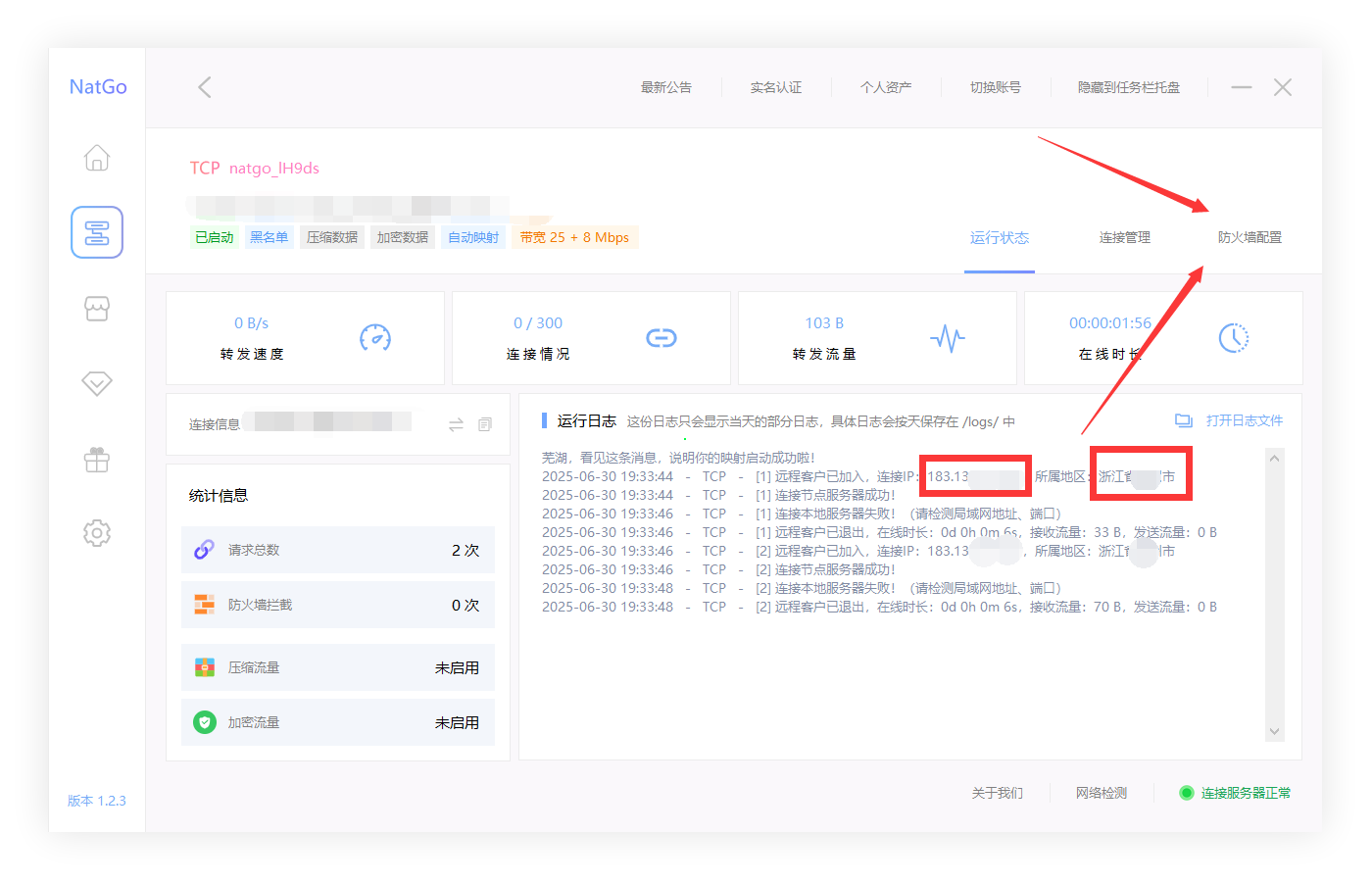Switch to the 连接管理 tab
This screenshot has height=882, width=1372.
click(x=1125, y=237)
